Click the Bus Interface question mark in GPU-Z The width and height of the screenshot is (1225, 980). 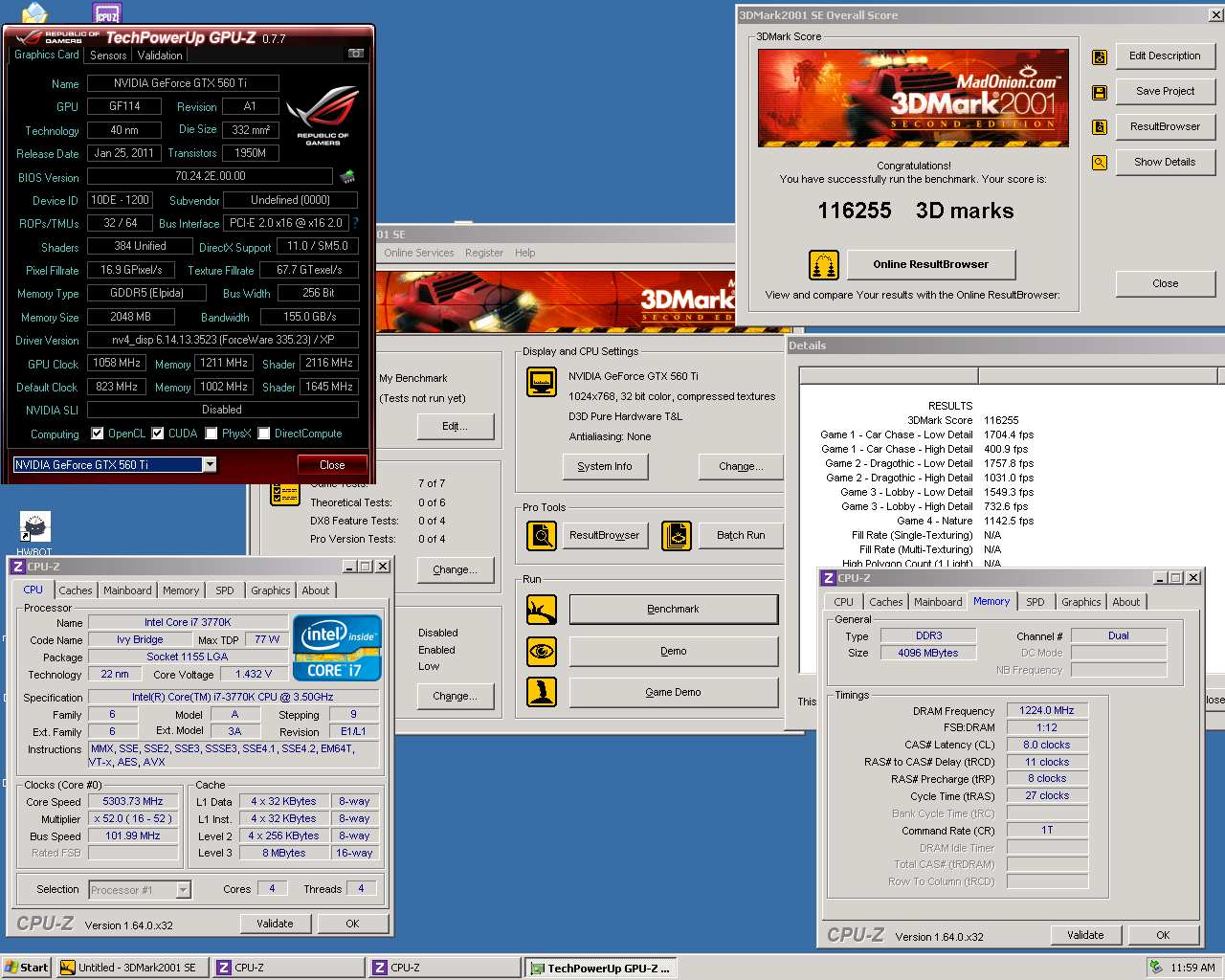355,223
